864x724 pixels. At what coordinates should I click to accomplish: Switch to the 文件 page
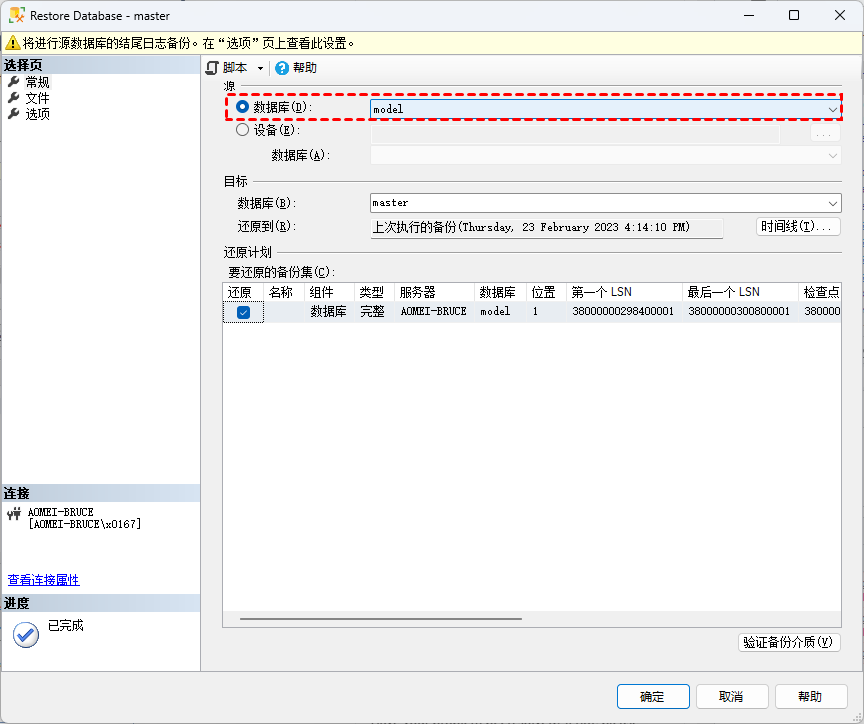pyautogui.click(x=37, y=98)
